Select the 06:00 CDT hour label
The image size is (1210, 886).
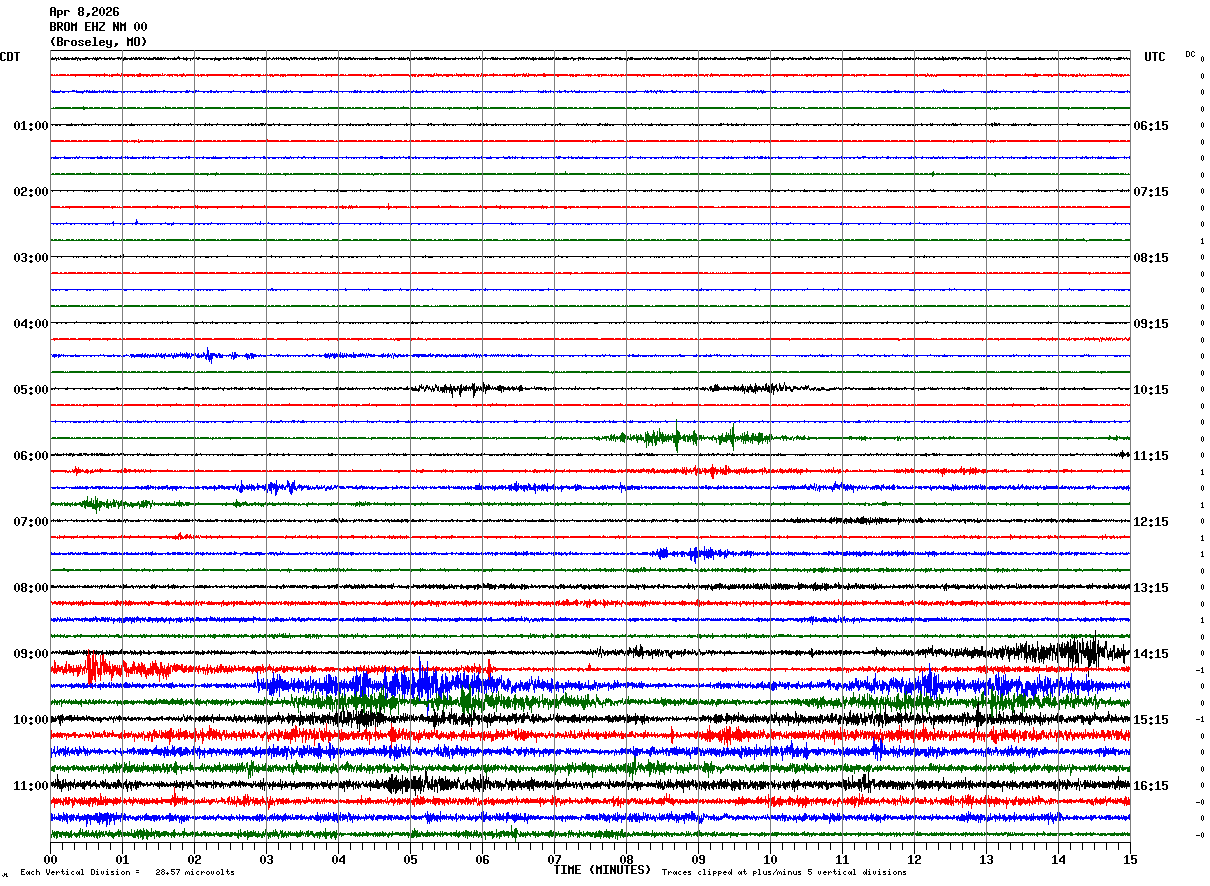(31, 456)
